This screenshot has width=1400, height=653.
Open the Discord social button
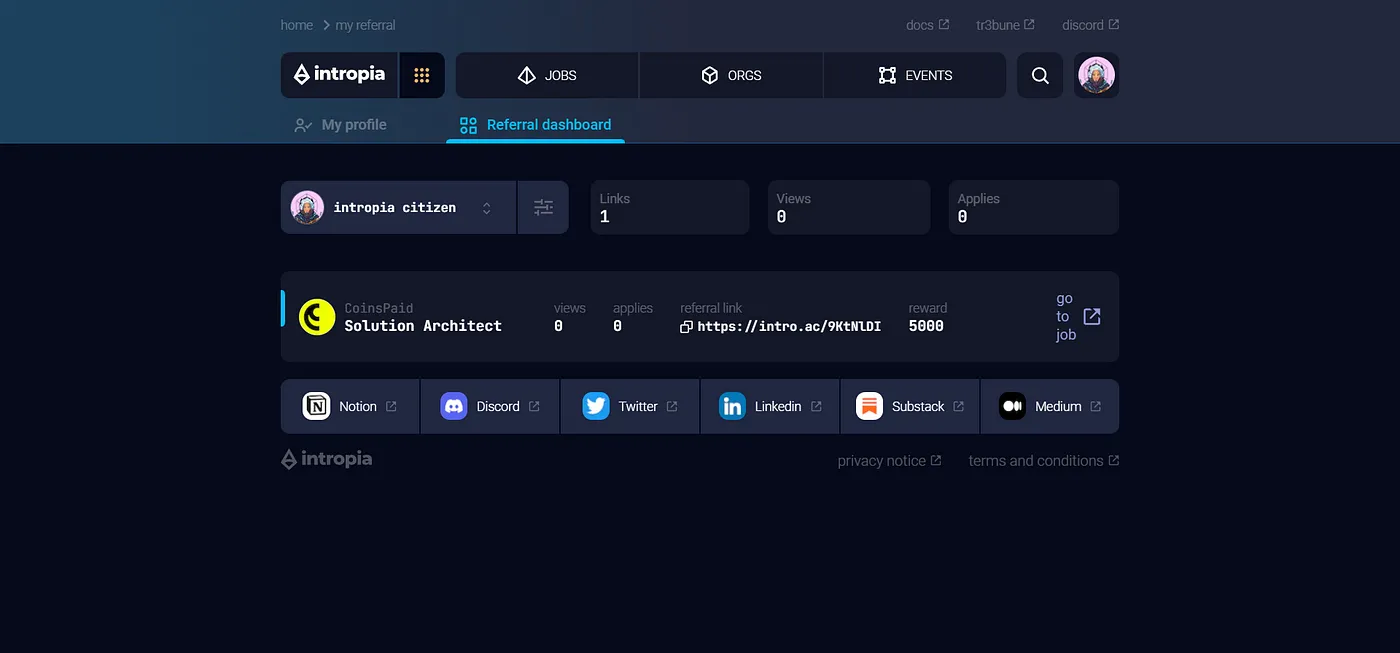(x=490, y=406)
